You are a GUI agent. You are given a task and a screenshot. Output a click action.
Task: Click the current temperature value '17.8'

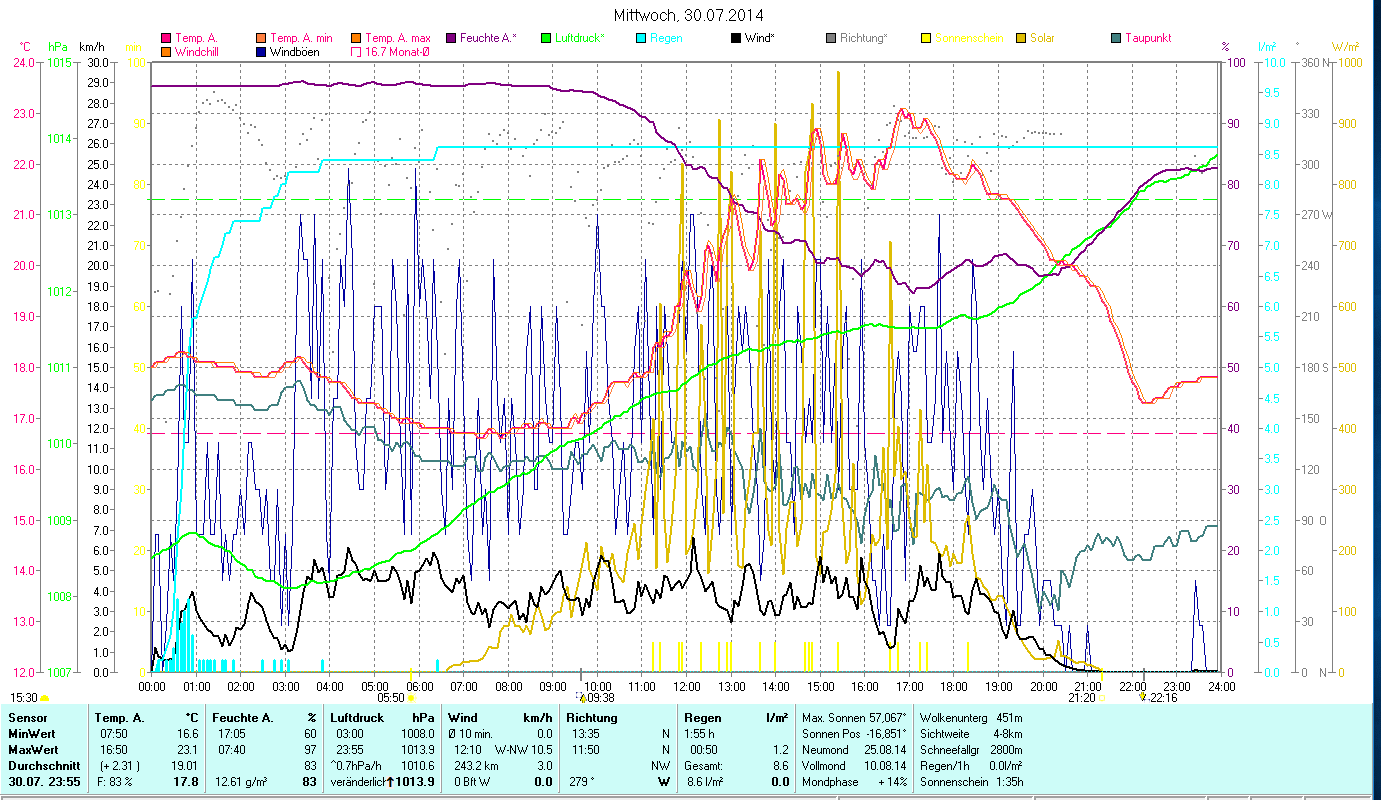click(186, 782)
